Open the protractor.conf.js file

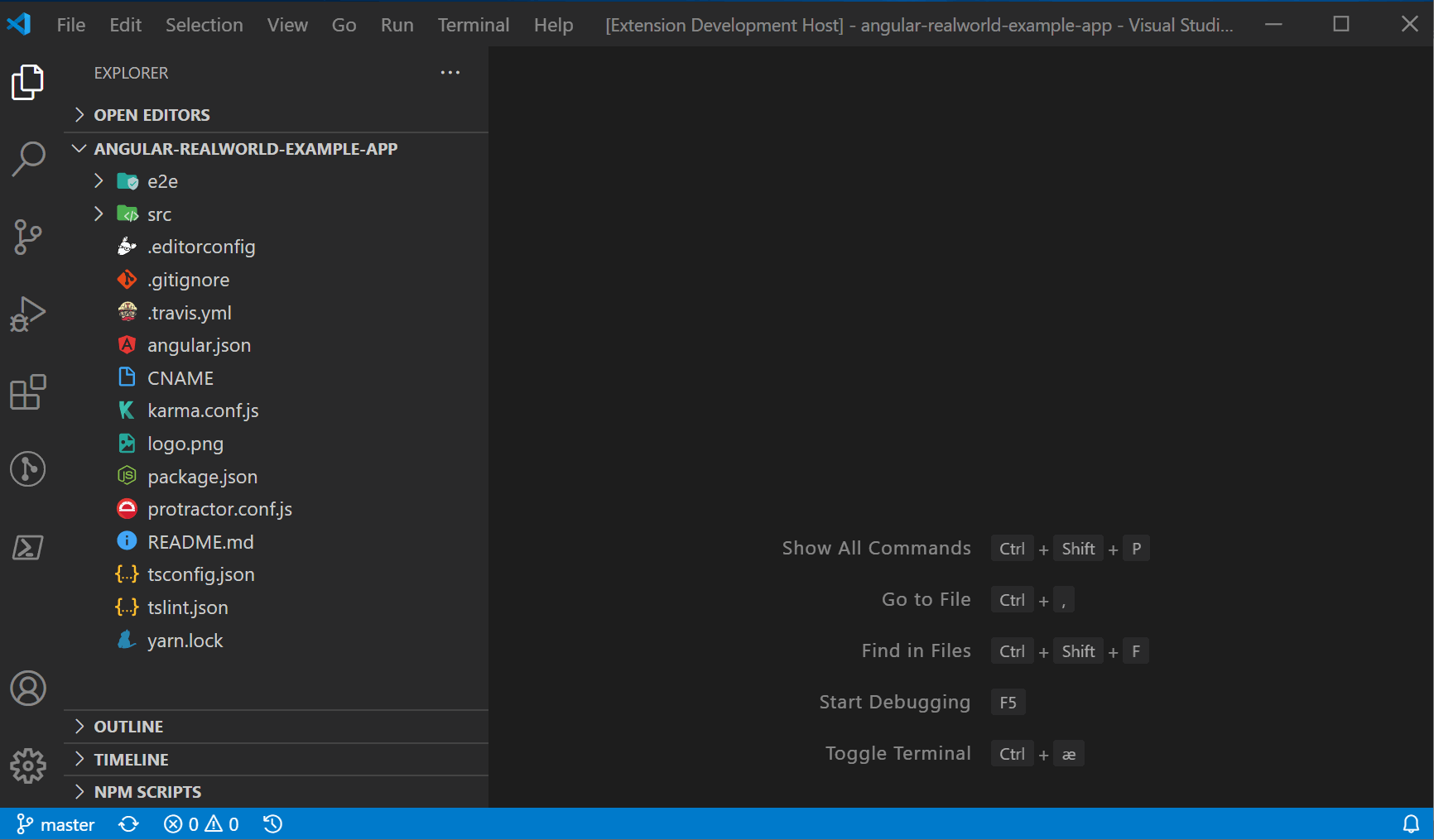(276, 509)
